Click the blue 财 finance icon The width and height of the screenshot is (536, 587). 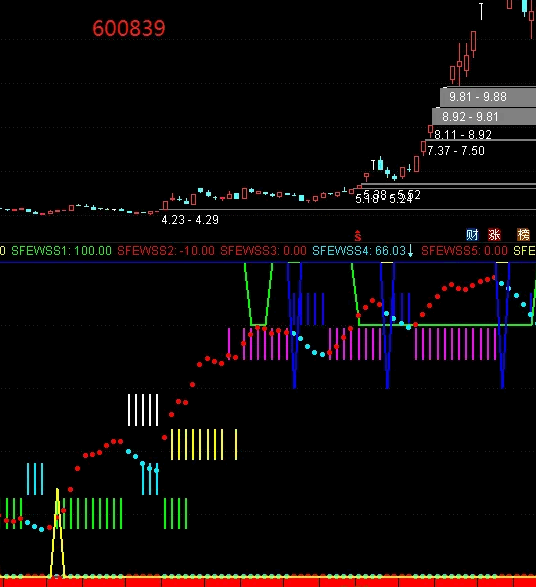click(x=472, y=235)
